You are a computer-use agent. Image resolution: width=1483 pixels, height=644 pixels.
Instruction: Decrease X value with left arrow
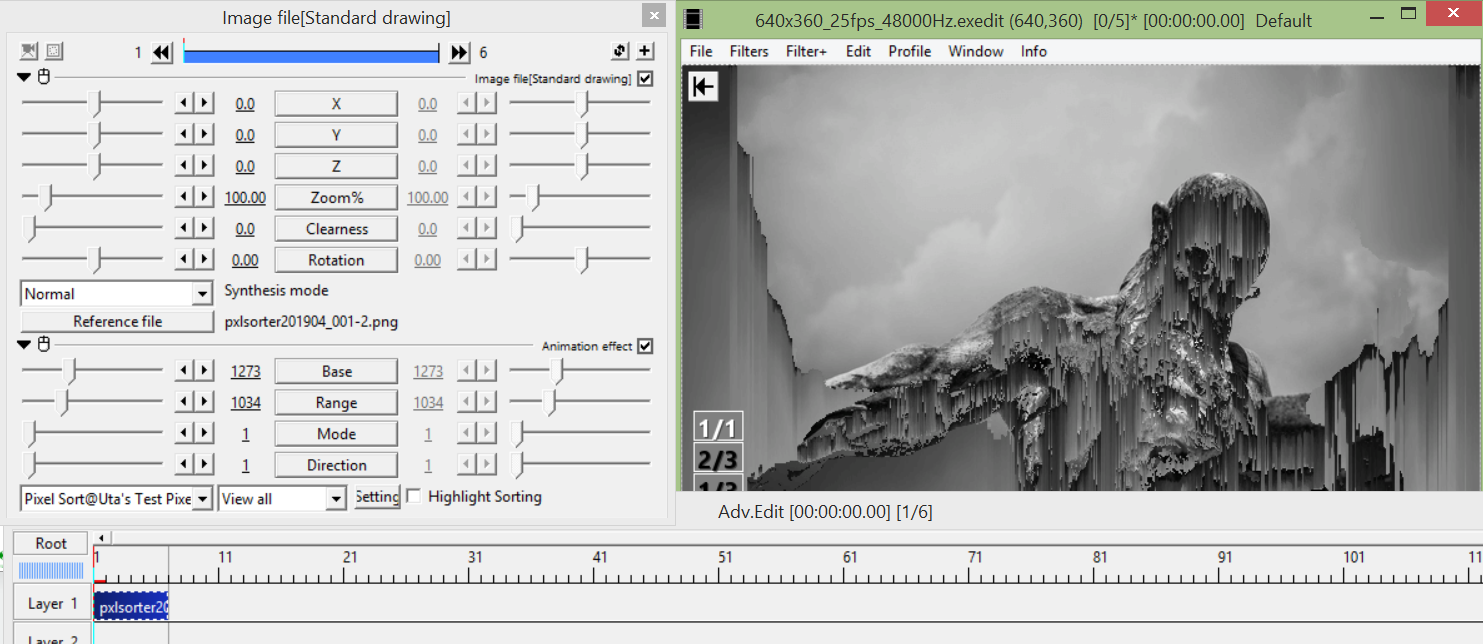coord(184,103)
